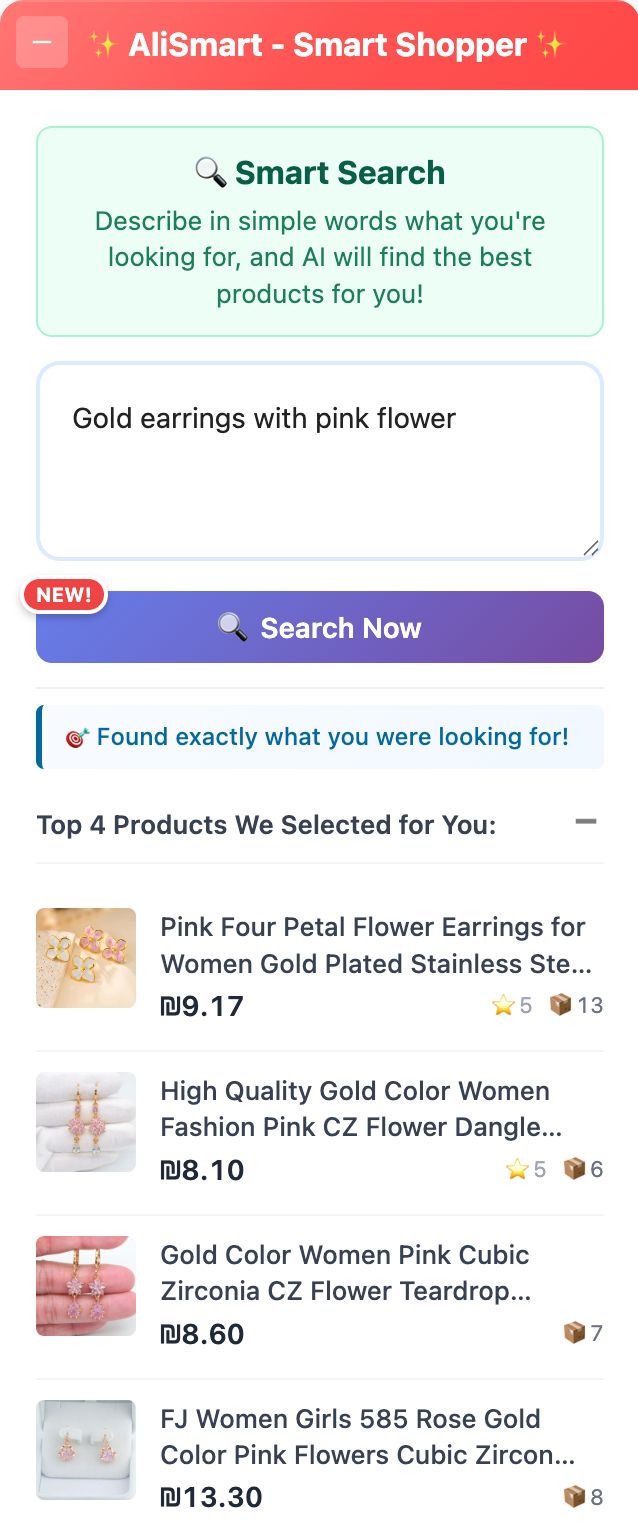Viewport: 638px width, 1534px height.
Task: Click the textarea resize handle
Action: (591, 547)
